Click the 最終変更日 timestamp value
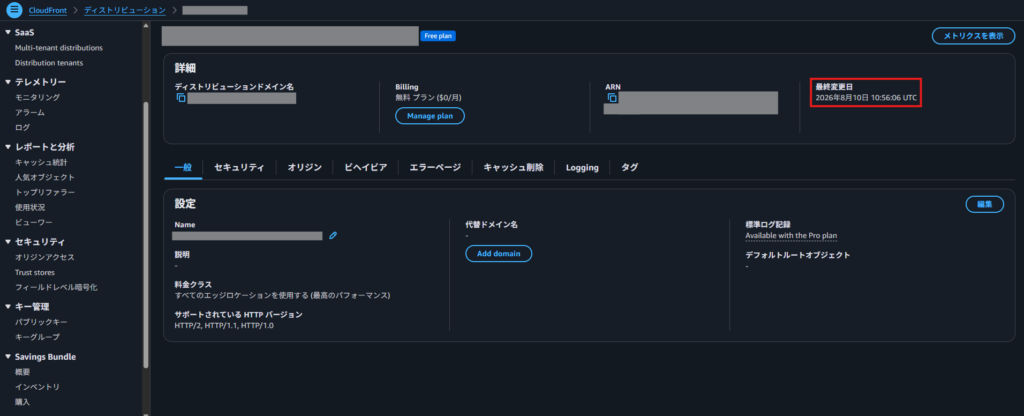This screenshot has height=416, width=1024. (866, 98)
